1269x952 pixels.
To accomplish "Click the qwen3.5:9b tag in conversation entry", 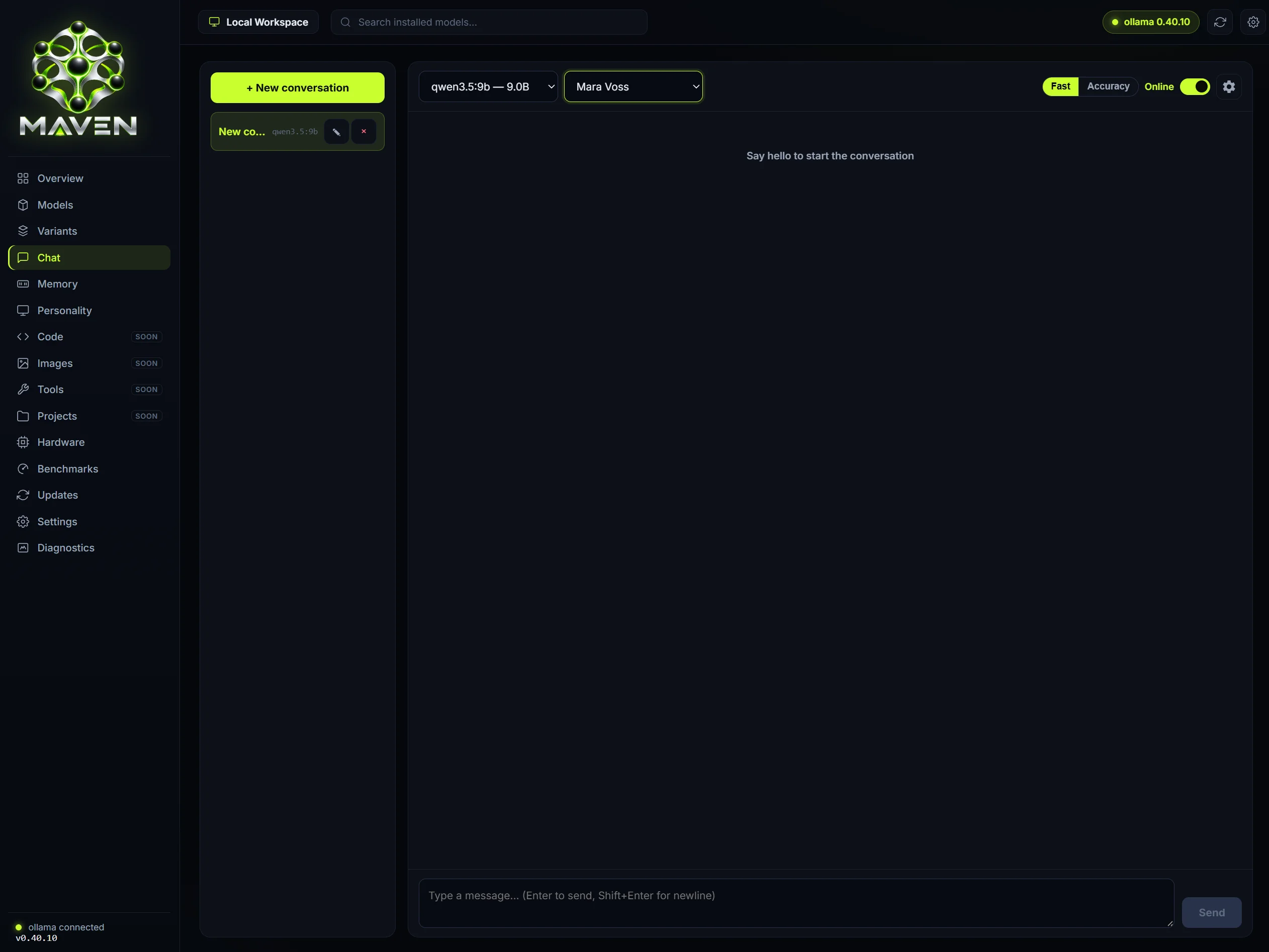I will pos(295,131).
